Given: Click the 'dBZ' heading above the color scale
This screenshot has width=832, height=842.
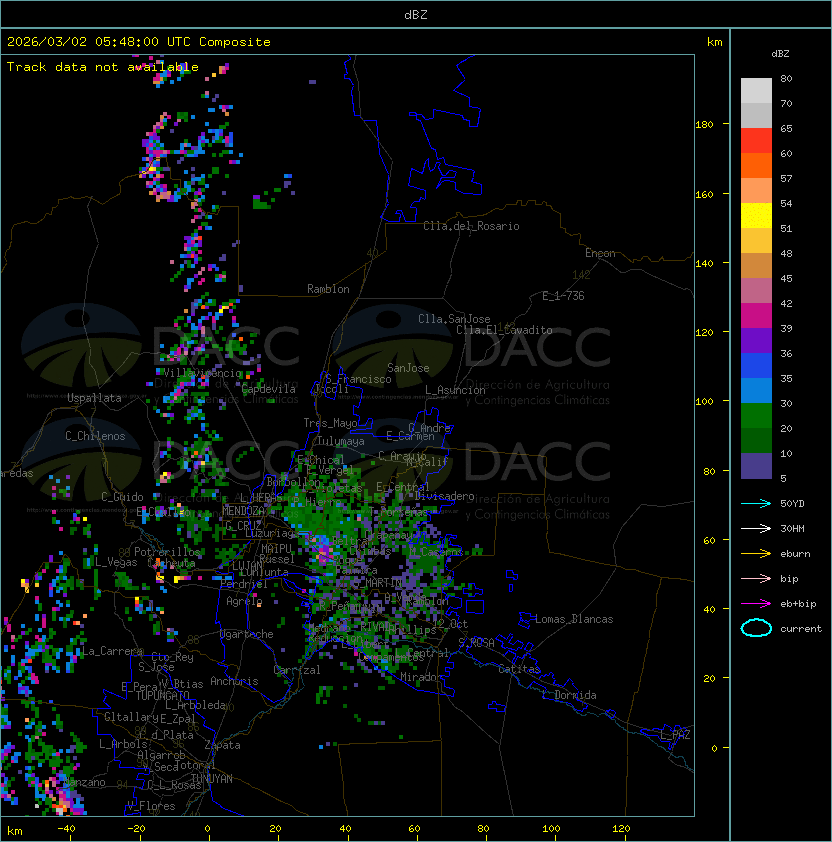Looking at the screenshot, I should pos(780,54).
